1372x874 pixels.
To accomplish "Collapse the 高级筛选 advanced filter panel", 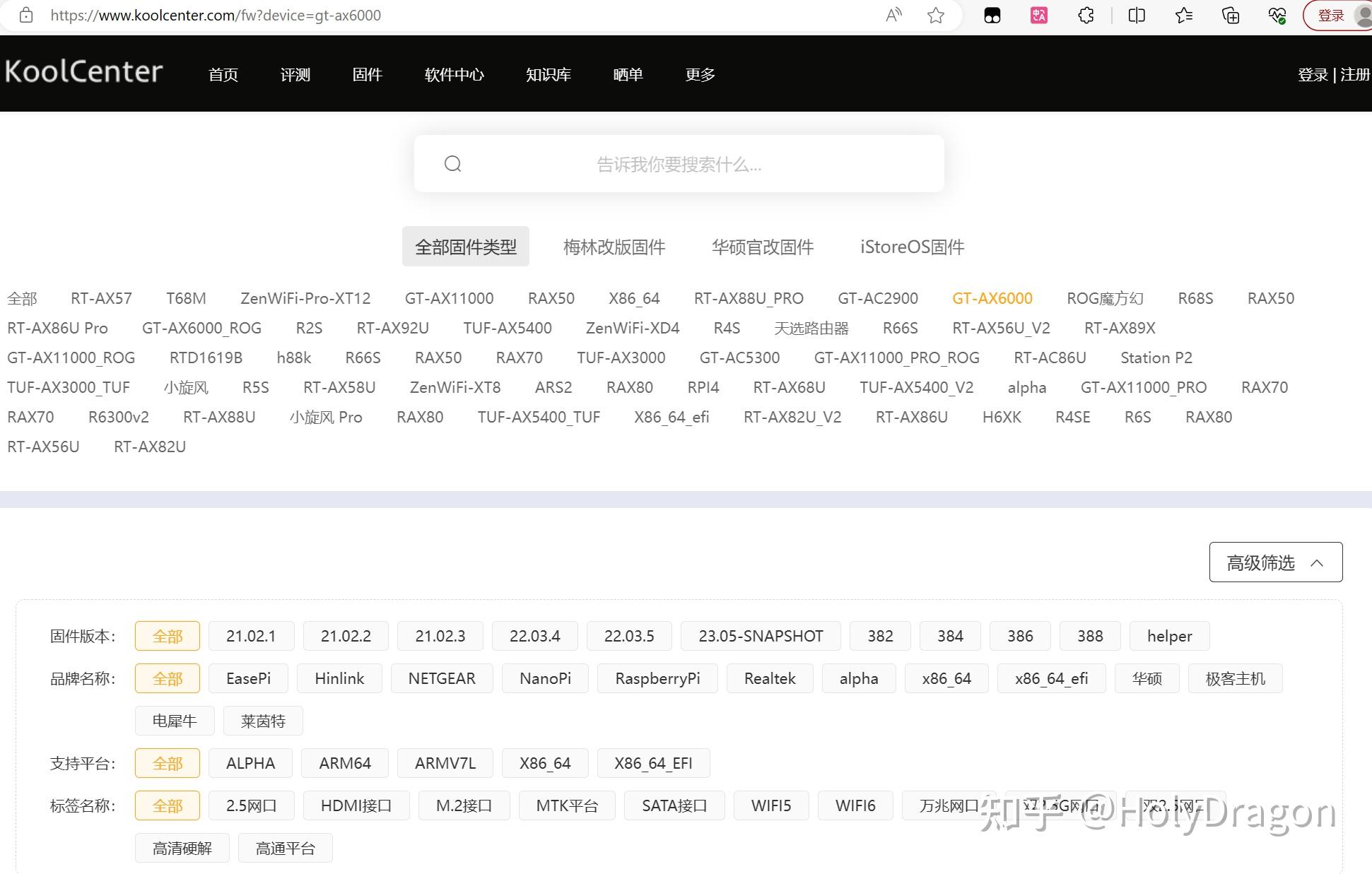I will tap(1275, 562).
